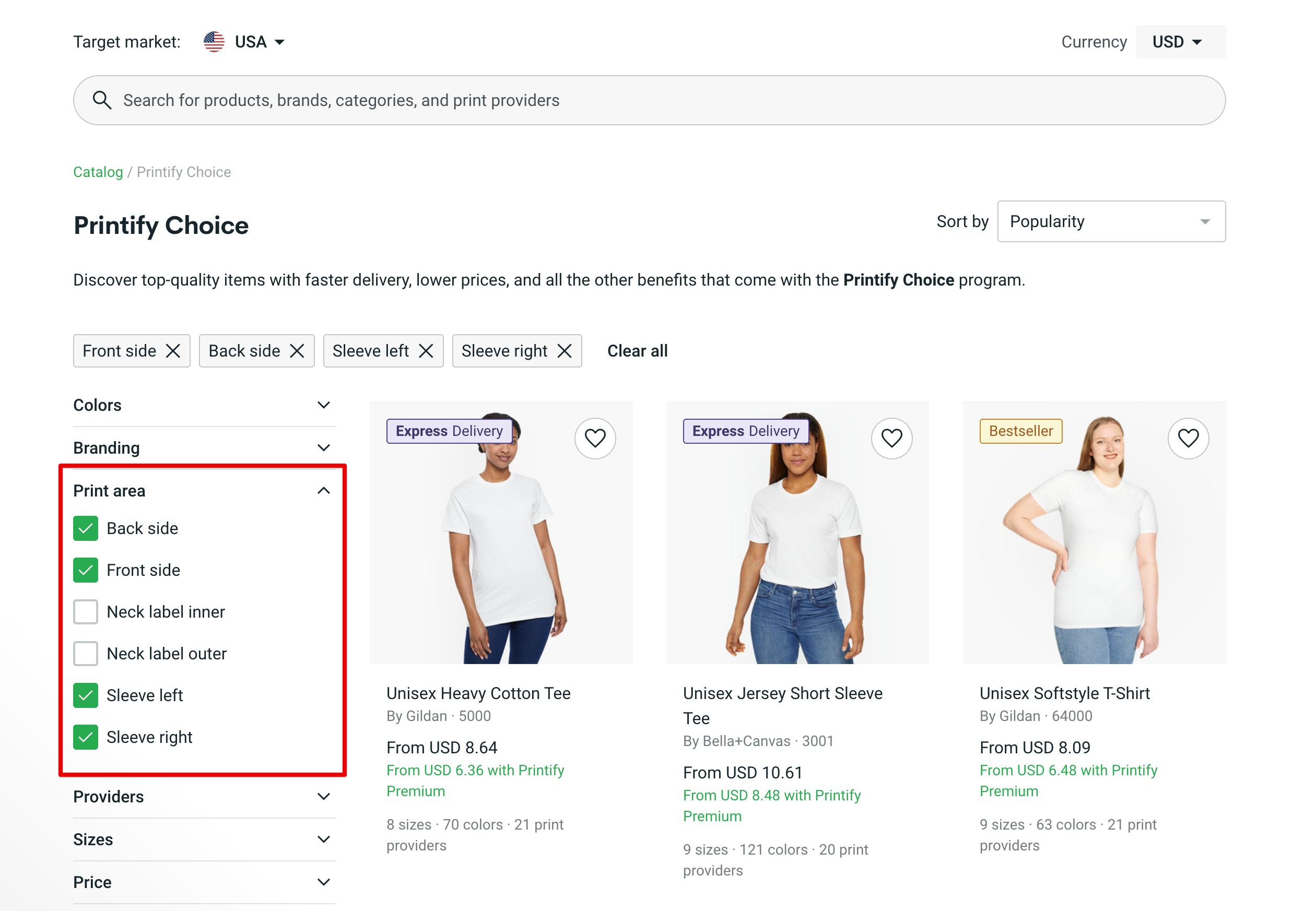Enable the Neck label inner checkbox
This screenshot has height=911, width=1316.
[x=86, y=612]
